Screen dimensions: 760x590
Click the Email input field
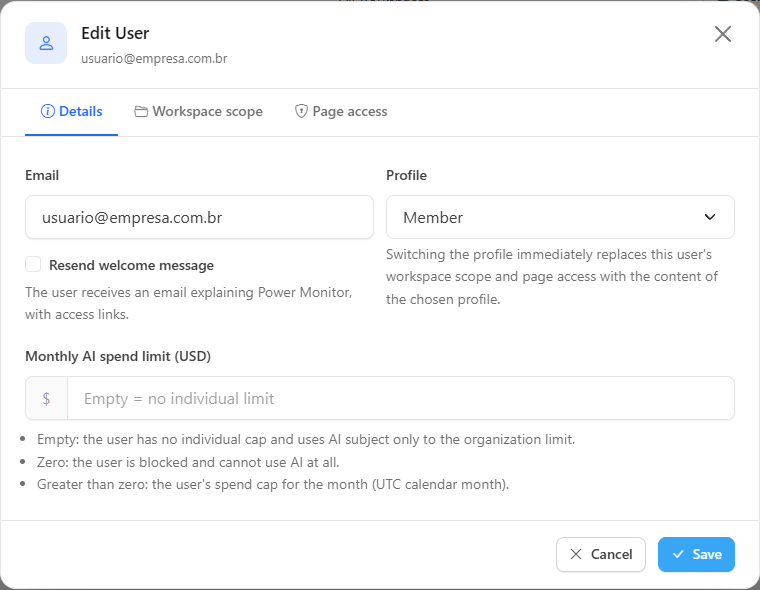pyautogui.click(x=199, y=217)
